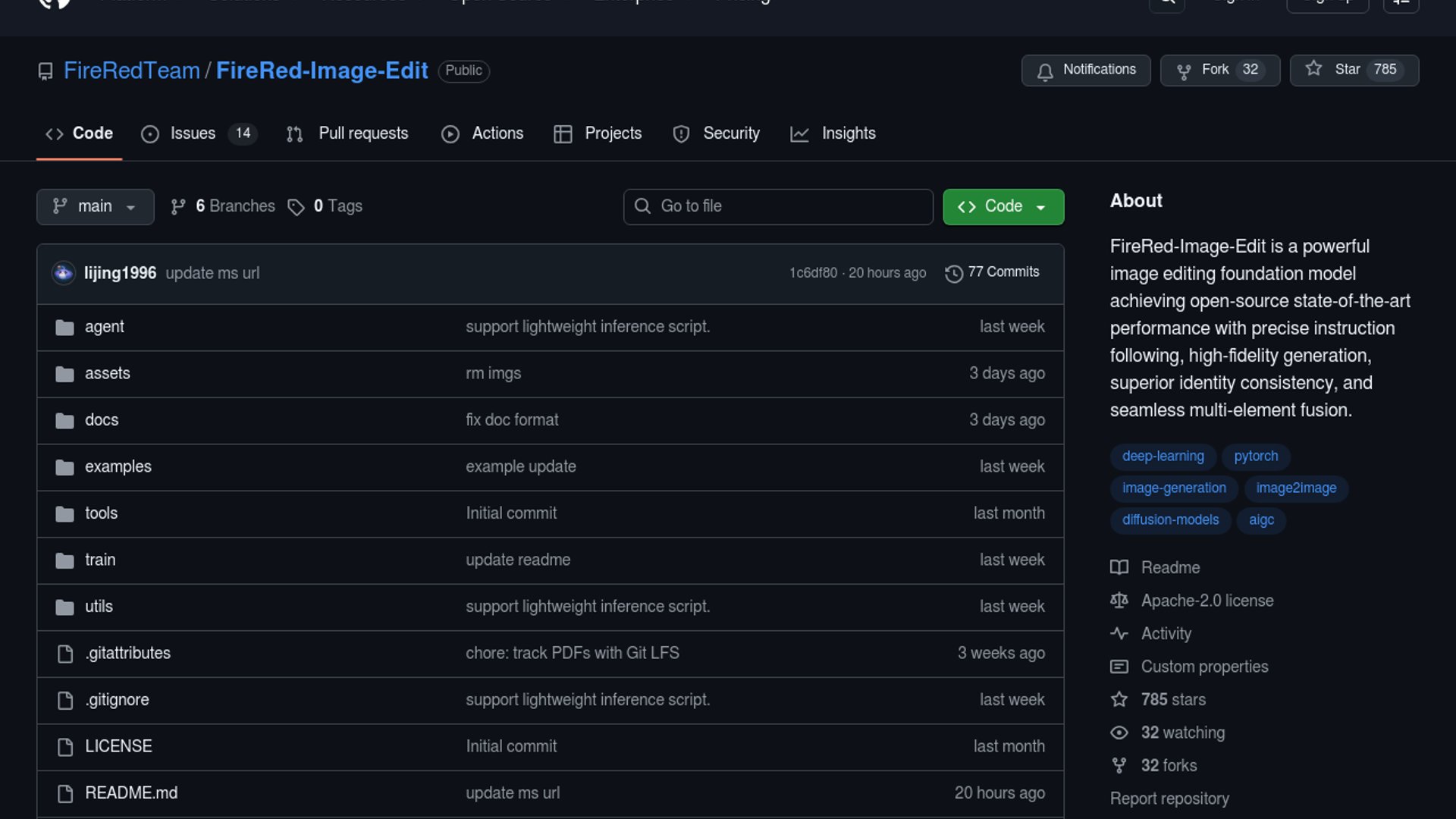The height and width of the screenshot is (819, 1456).
Task: Open the commit history clock icon
Action: point(953,273)
